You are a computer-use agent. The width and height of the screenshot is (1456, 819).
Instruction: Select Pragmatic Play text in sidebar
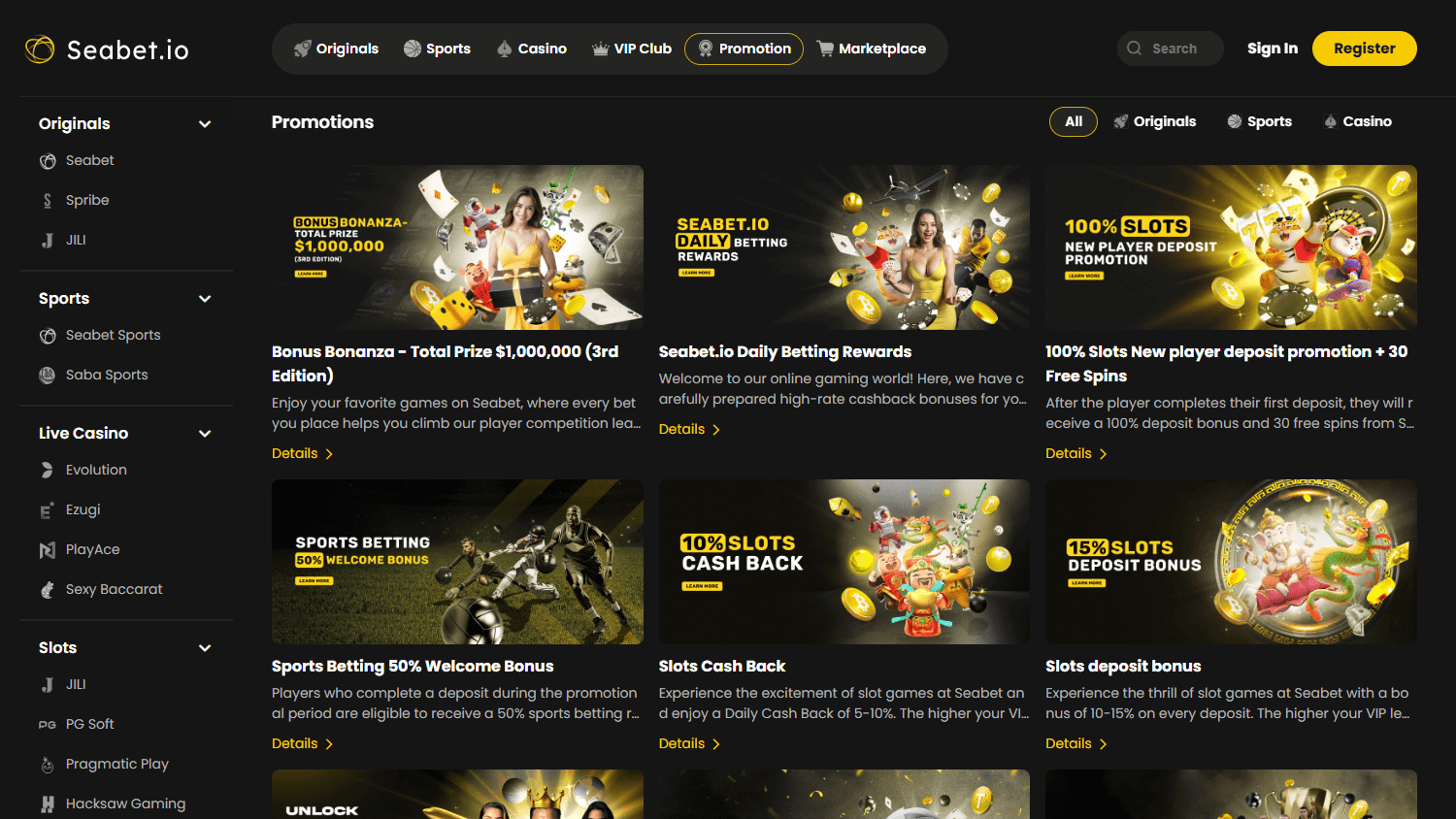[117, 764]
